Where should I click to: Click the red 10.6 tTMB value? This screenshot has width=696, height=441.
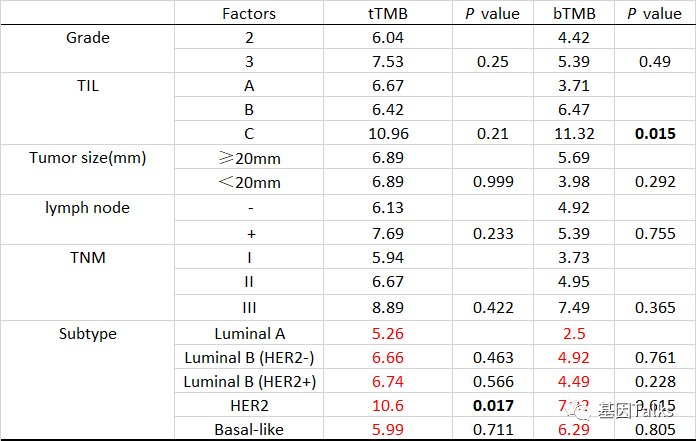(387, 406)
